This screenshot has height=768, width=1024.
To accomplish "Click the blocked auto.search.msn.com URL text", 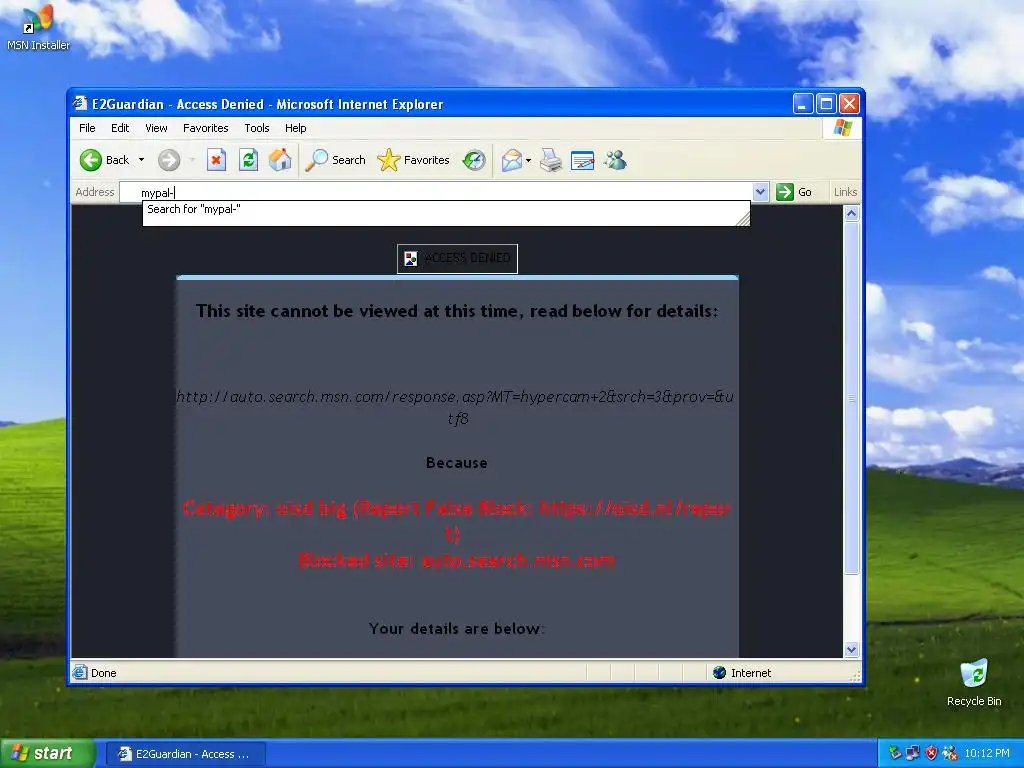I will click(455, 407).
